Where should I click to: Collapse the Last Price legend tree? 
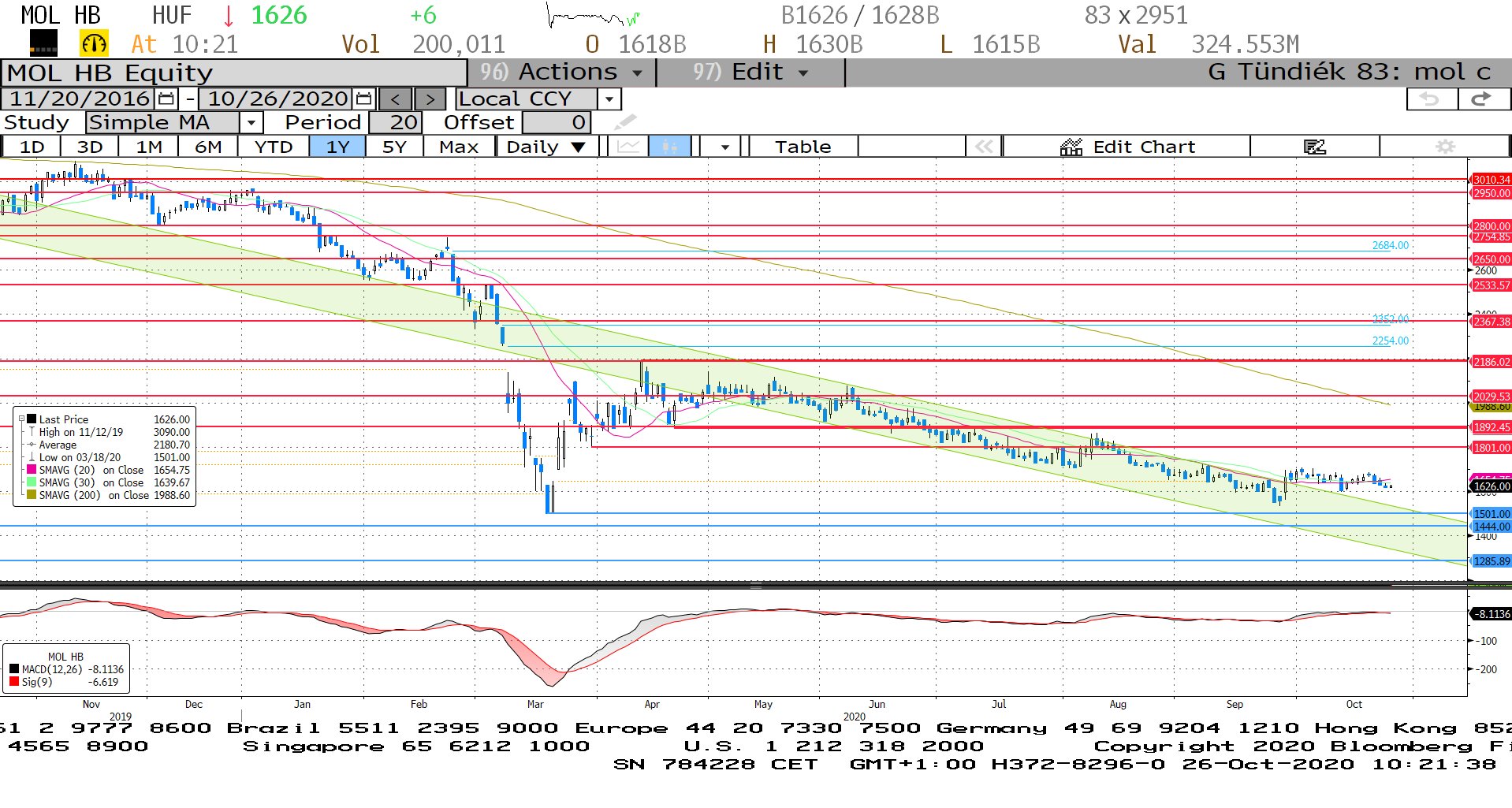[x=21, y=419]
